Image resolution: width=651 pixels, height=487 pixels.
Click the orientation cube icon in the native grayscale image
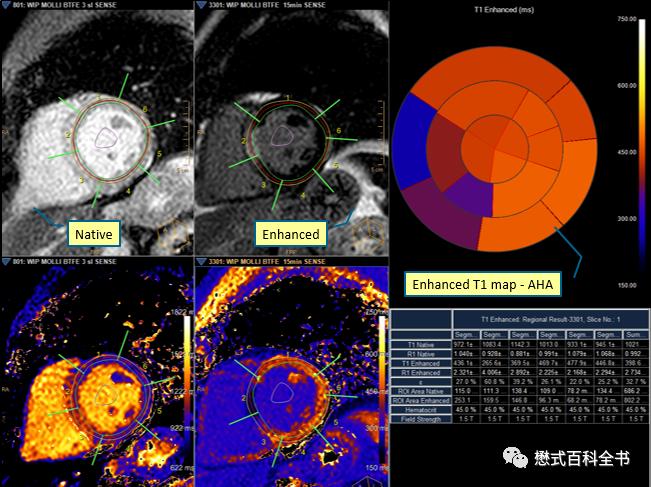tap(174, 237)
